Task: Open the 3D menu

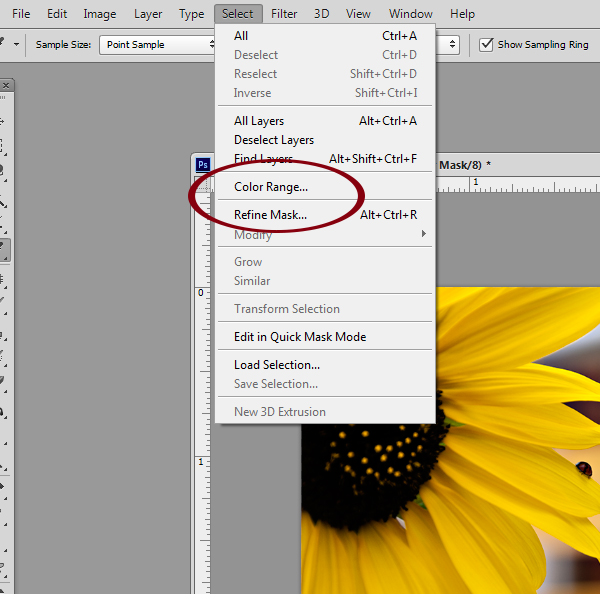Action: coord(321,14)
